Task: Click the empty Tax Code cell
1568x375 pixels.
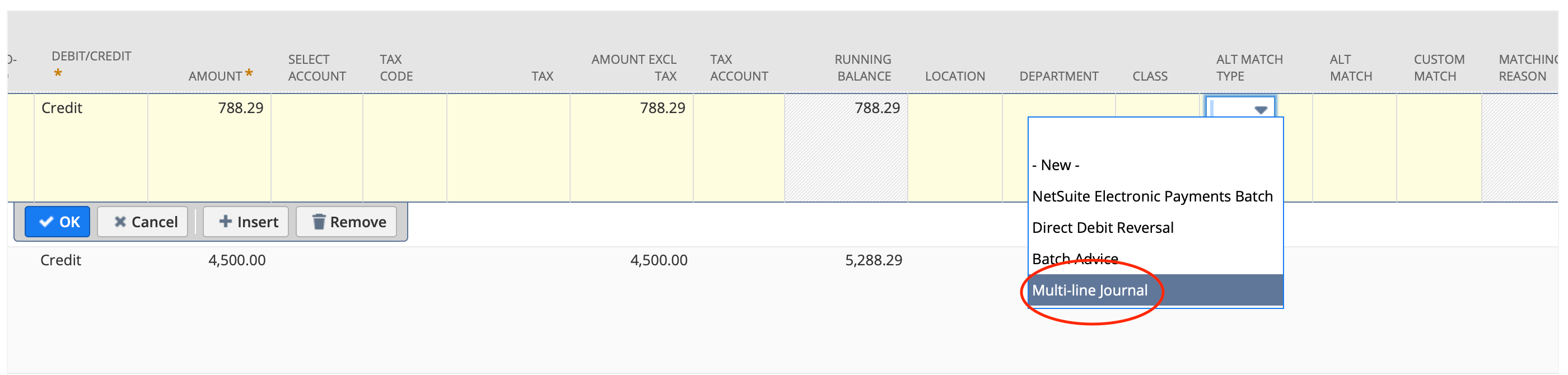Action: pyautogui.click(x=405, y=147)
